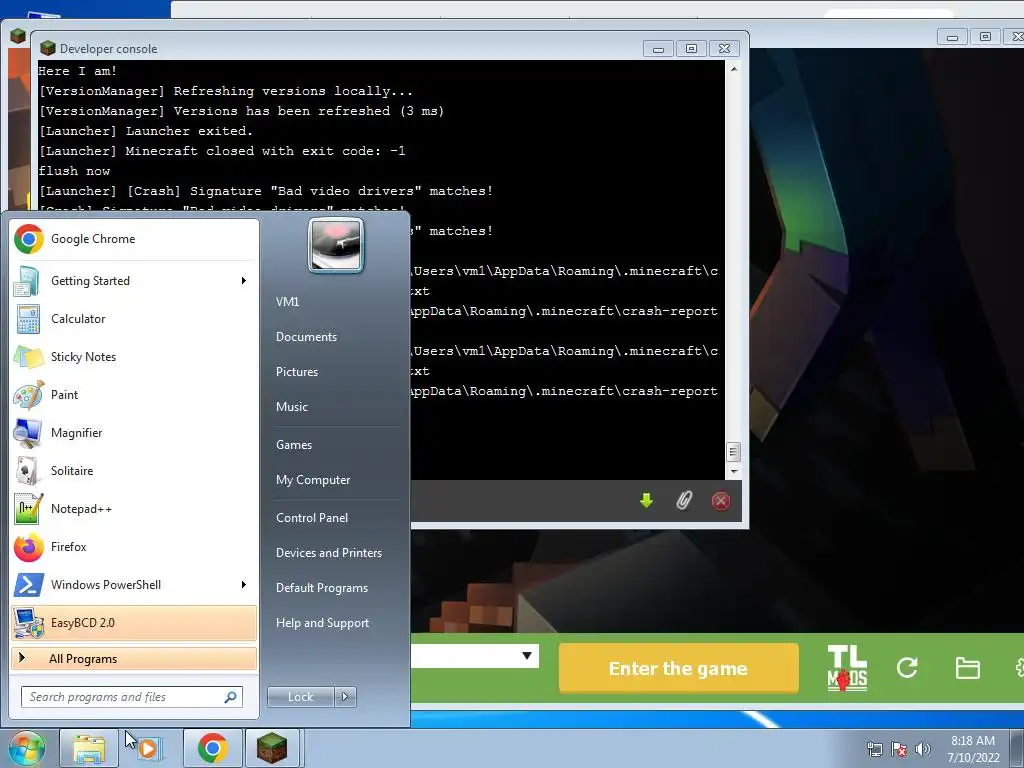Open Documents from the Start menu
1024x768 pixels.
pos(306,337)
